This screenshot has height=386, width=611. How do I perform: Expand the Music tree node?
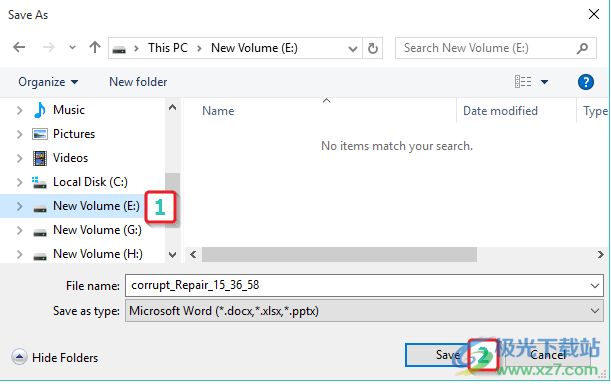tap(19, 111)
